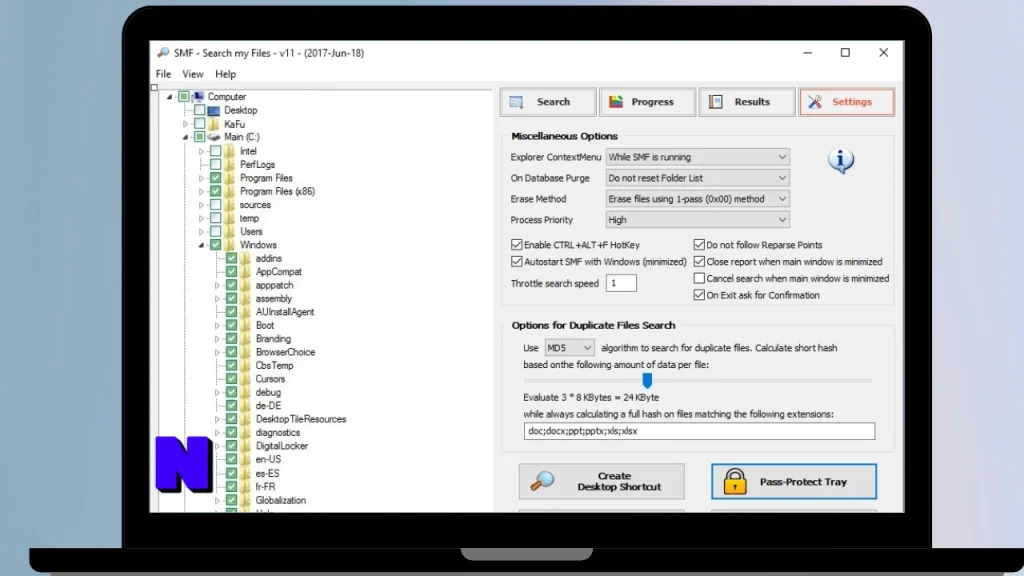Enable Cancel search when main window minimized
Screen dimensions: 1024x576
[699, 278]
